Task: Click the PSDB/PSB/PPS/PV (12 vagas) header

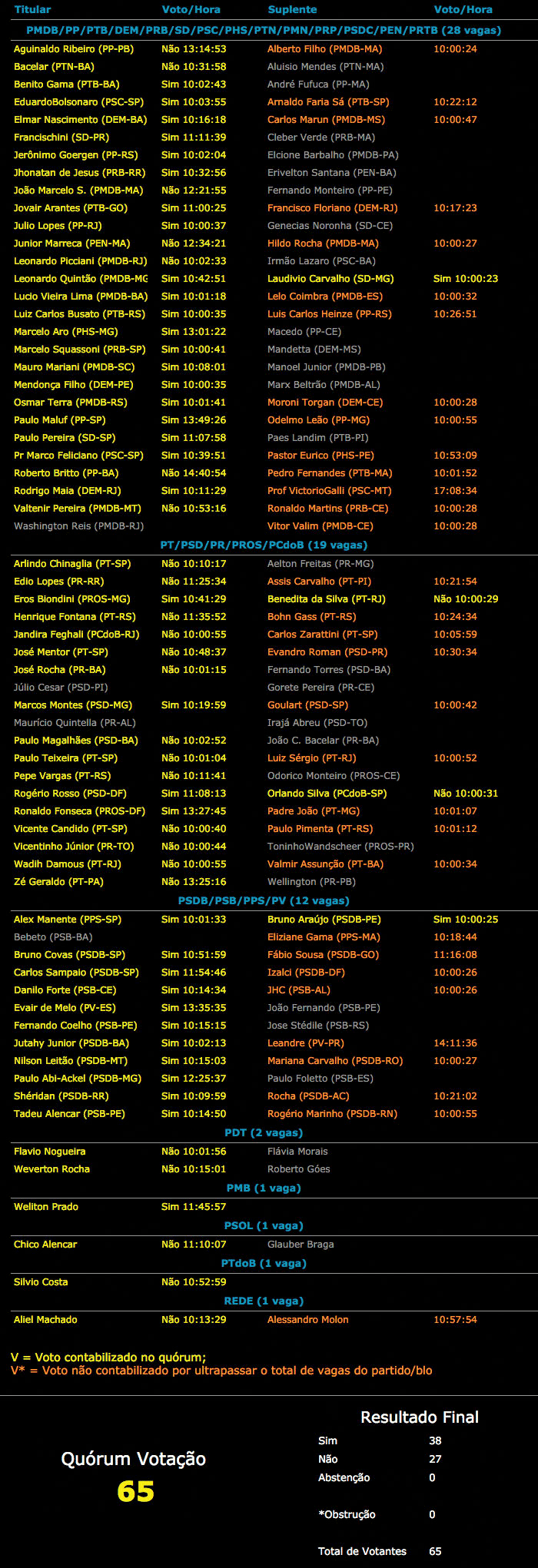Action: pyautogui.click(x=264, y=901)
